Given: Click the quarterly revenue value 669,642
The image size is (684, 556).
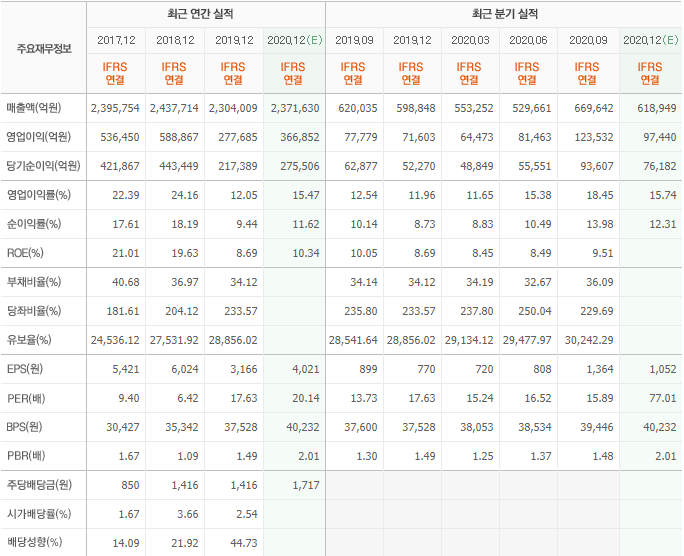Looking at the screenshot, I should 594,108.
